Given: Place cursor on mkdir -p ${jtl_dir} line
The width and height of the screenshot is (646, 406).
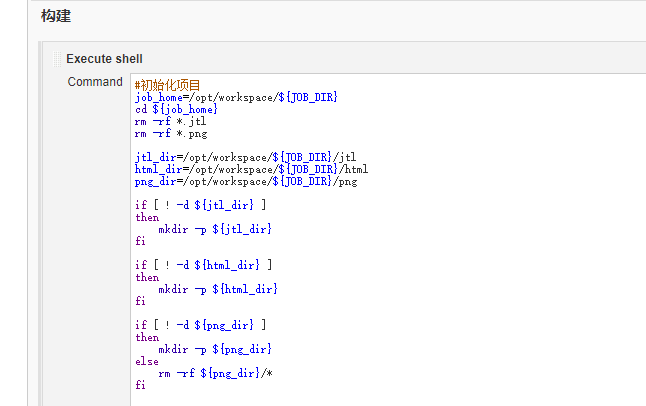Looking at the screenshot, I should click(214, 229).
